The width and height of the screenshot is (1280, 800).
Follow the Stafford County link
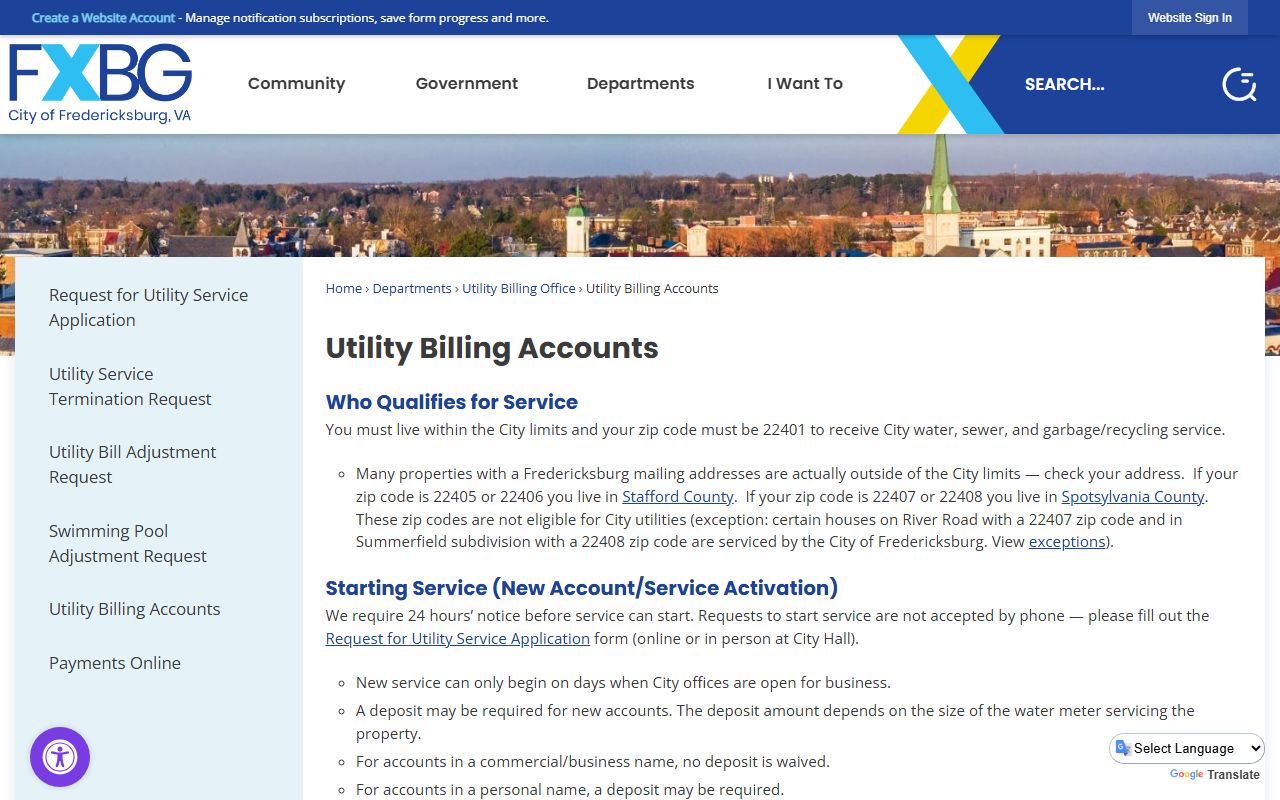678,496
